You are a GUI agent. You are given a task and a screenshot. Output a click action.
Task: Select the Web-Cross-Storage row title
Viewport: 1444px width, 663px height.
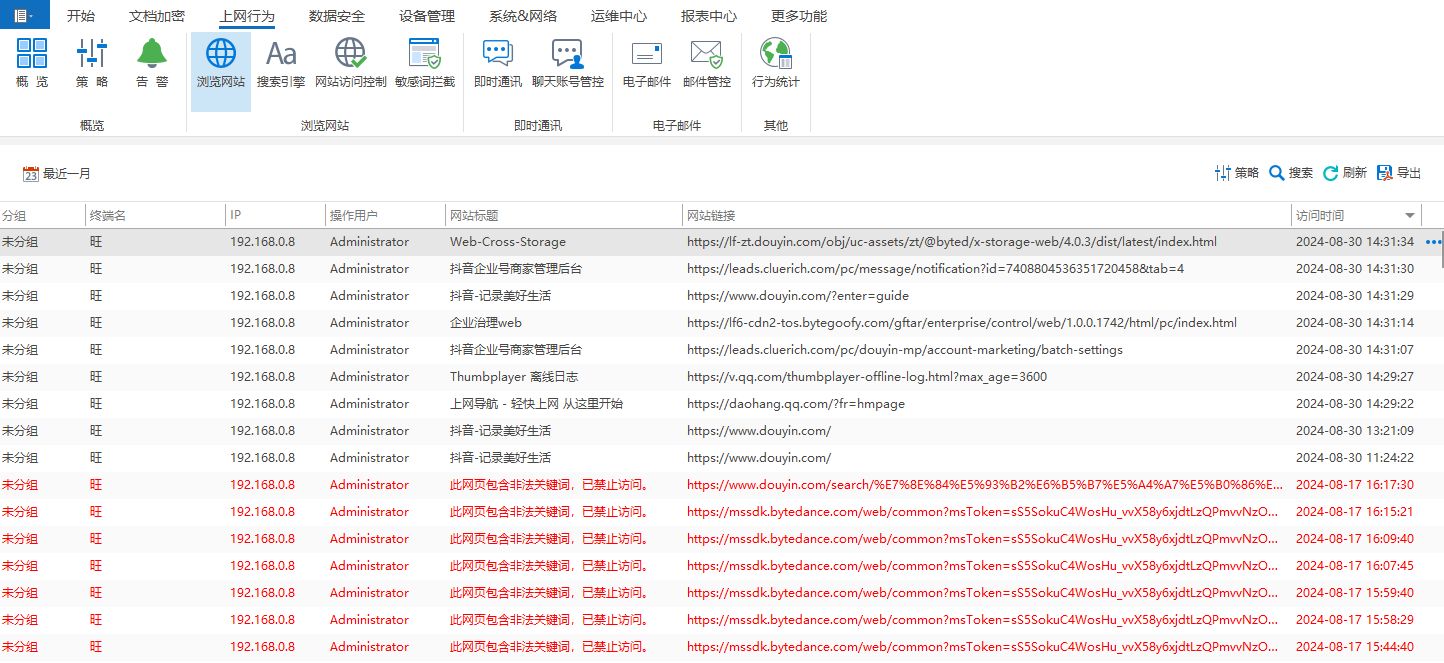click(508, 242)
